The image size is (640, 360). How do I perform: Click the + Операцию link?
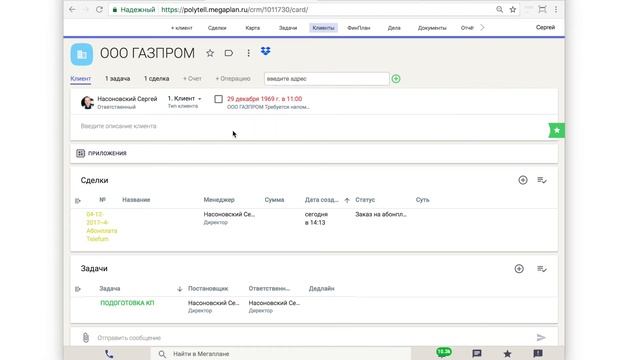[233, 78]
